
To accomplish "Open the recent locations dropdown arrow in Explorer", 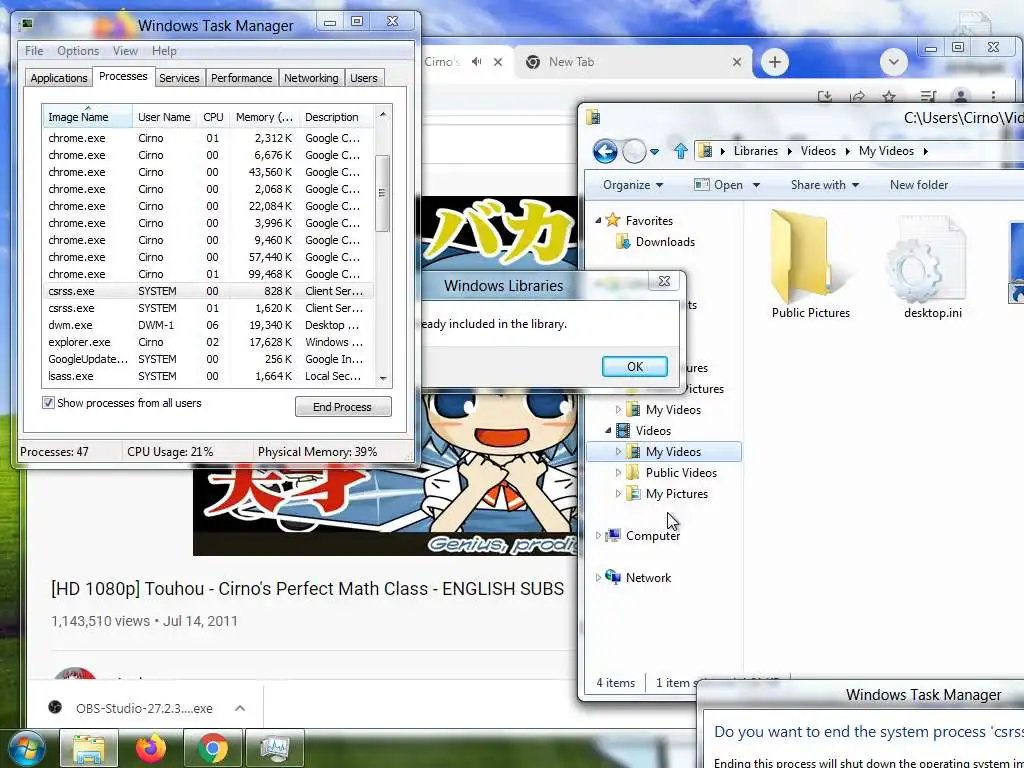I will pyautogui.click(x=654, y=152).
